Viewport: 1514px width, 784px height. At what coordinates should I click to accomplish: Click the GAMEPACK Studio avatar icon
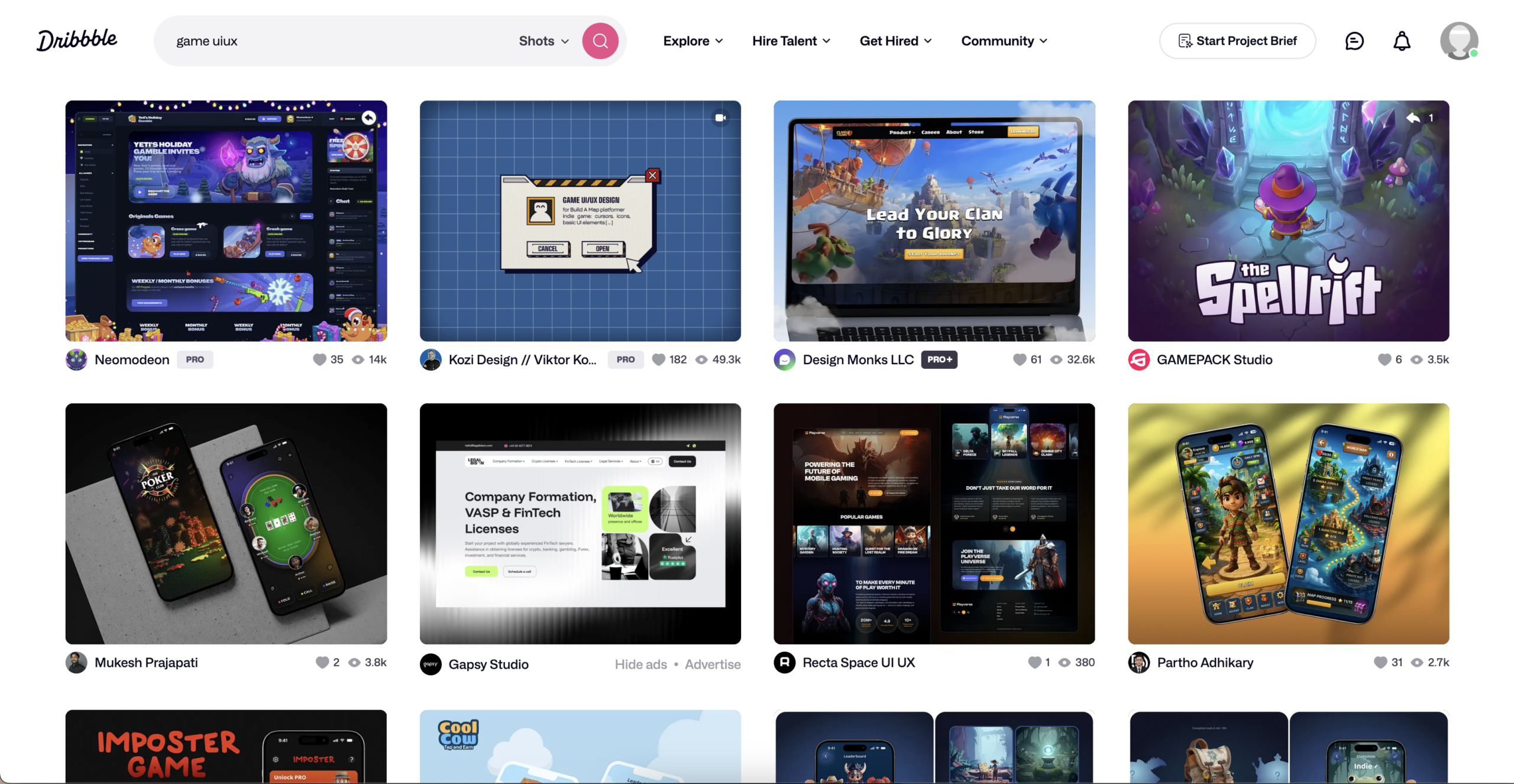pos(1139,359)
